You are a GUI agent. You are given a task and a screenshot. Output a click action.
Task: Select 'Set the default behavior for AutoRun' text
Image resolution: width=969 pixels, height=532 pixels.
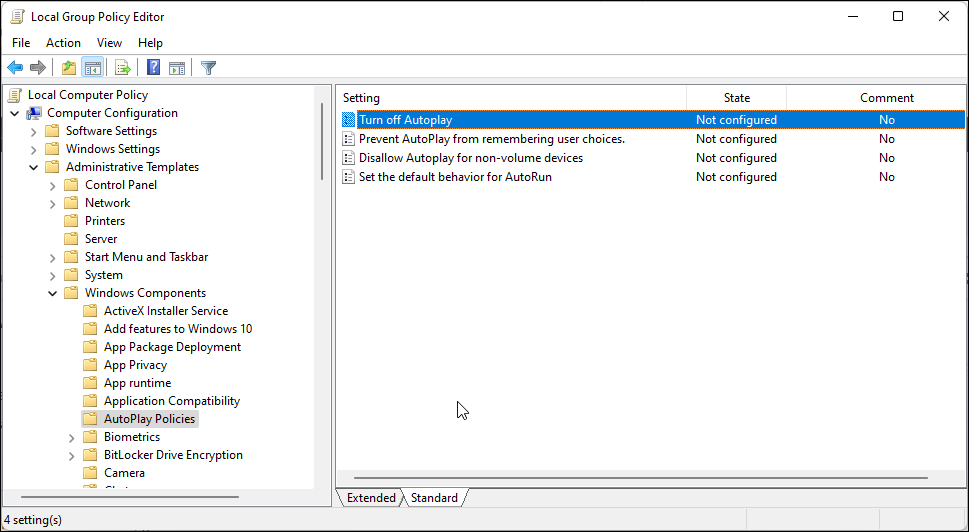point(455,177)
